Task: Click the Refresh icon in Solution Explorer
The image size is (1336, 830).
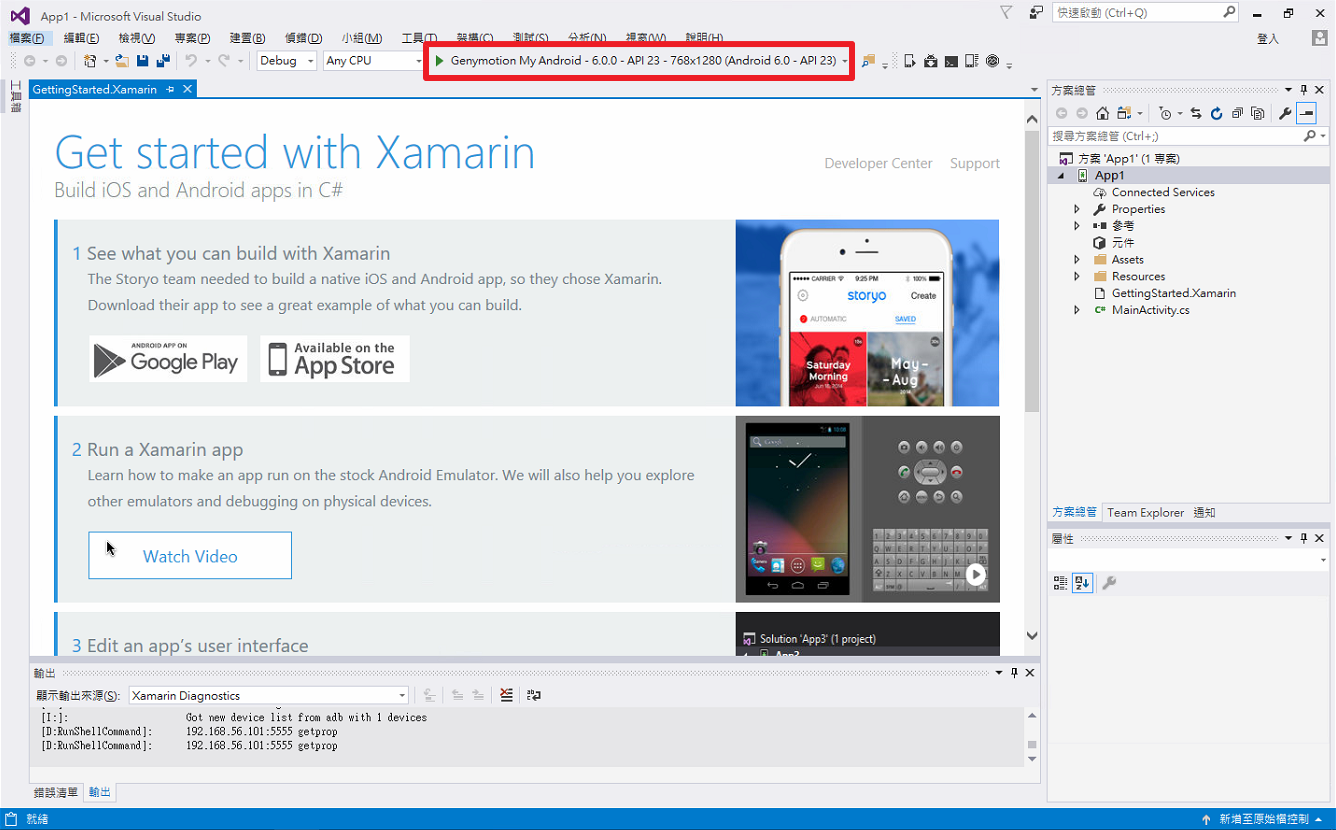Action: (1216, 113)
